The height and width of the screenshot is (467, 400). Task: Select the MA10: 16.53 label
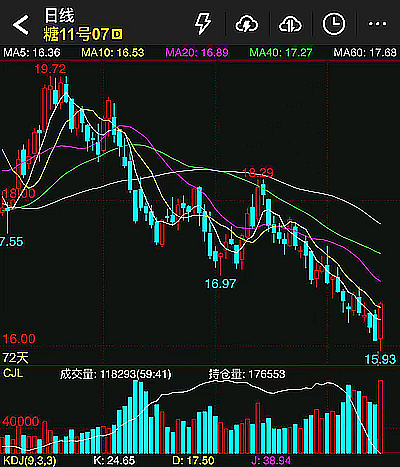(113, 53)
